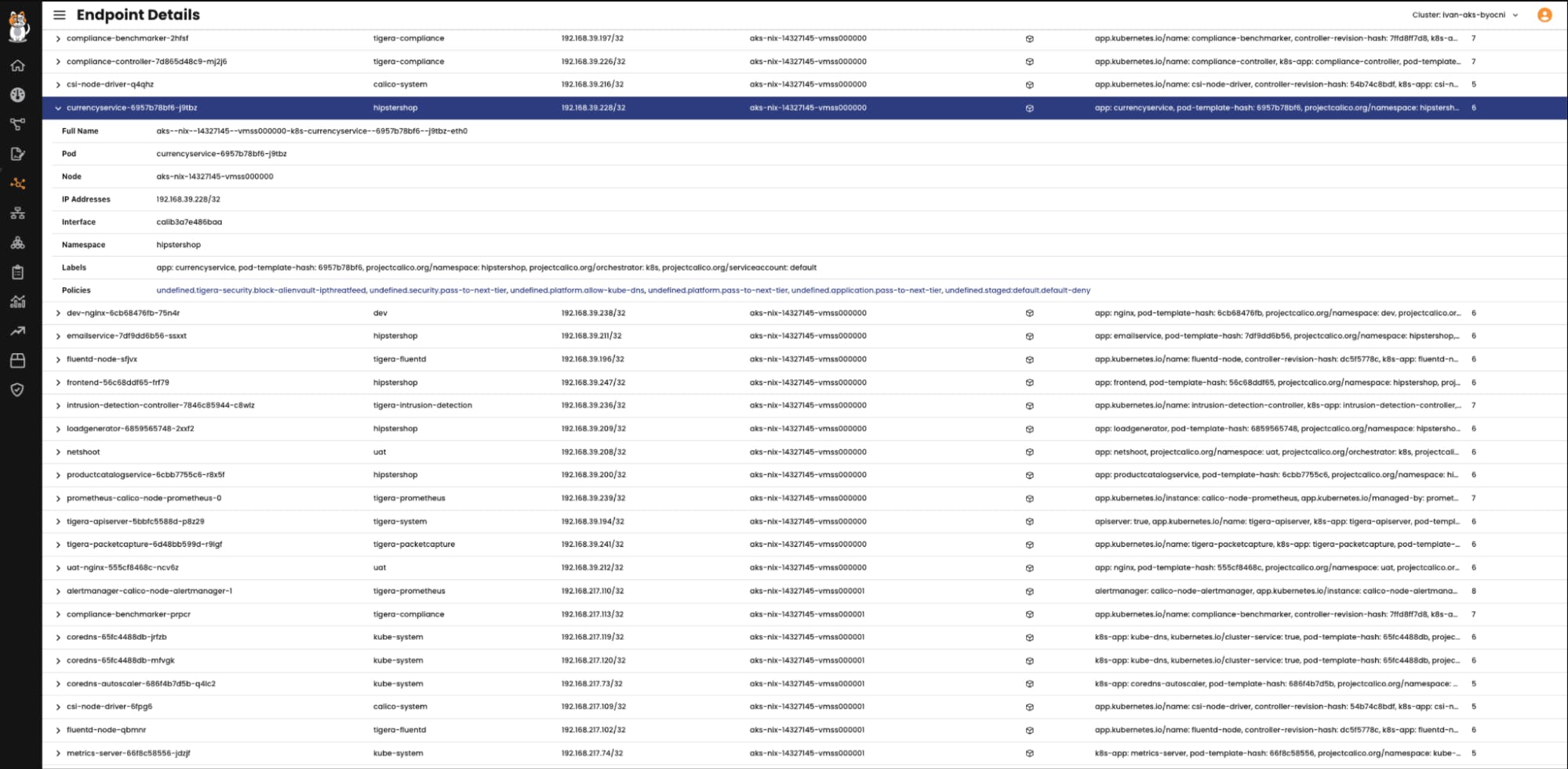Expand the emailservice-7df9dd6b56-ssxxt row
The width and height of the screenshot is (1568, 769).
point(58,335)
